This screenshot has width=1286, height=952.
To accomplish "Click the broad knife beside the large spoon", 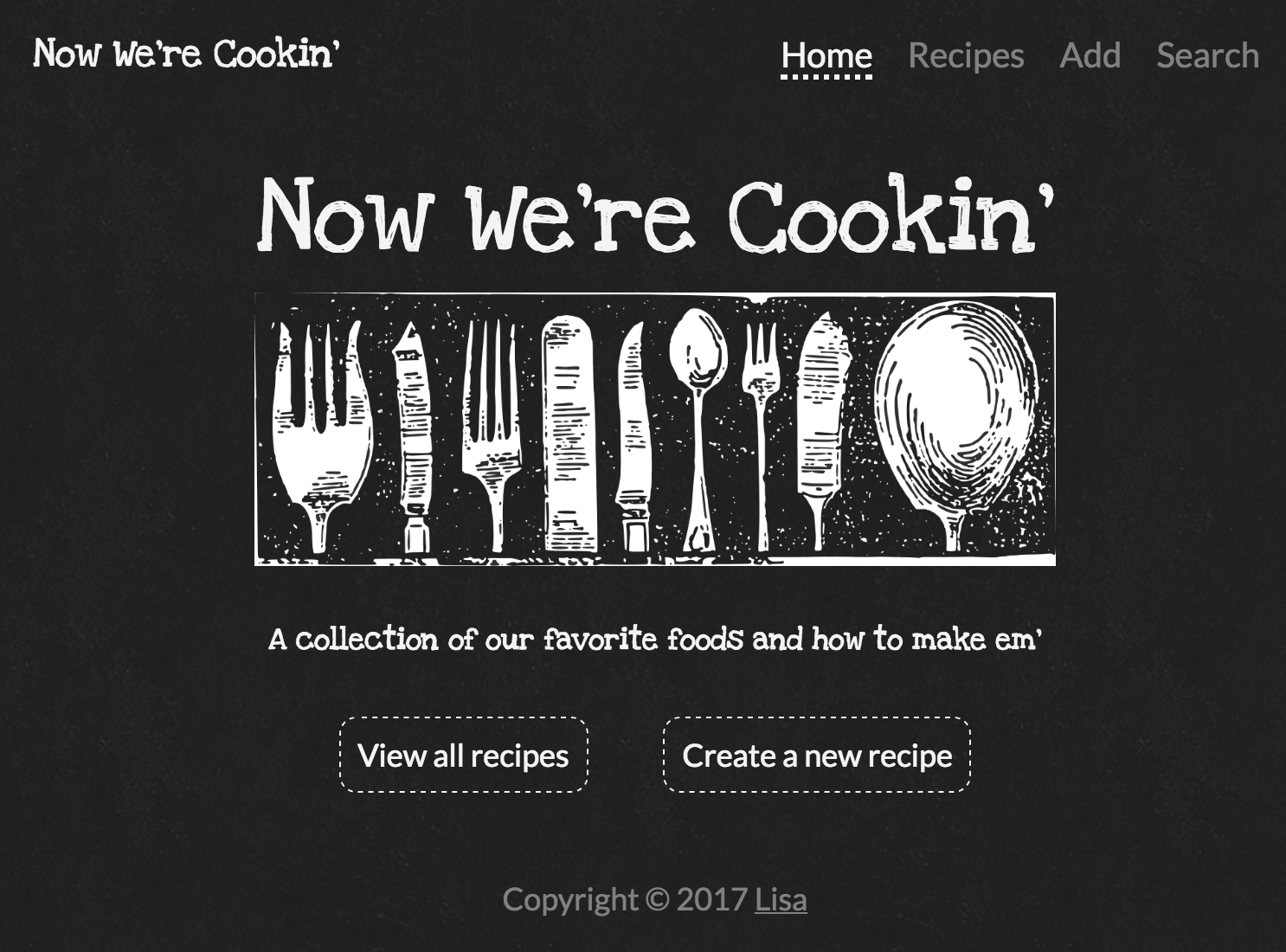I will [x=823, y=431].
